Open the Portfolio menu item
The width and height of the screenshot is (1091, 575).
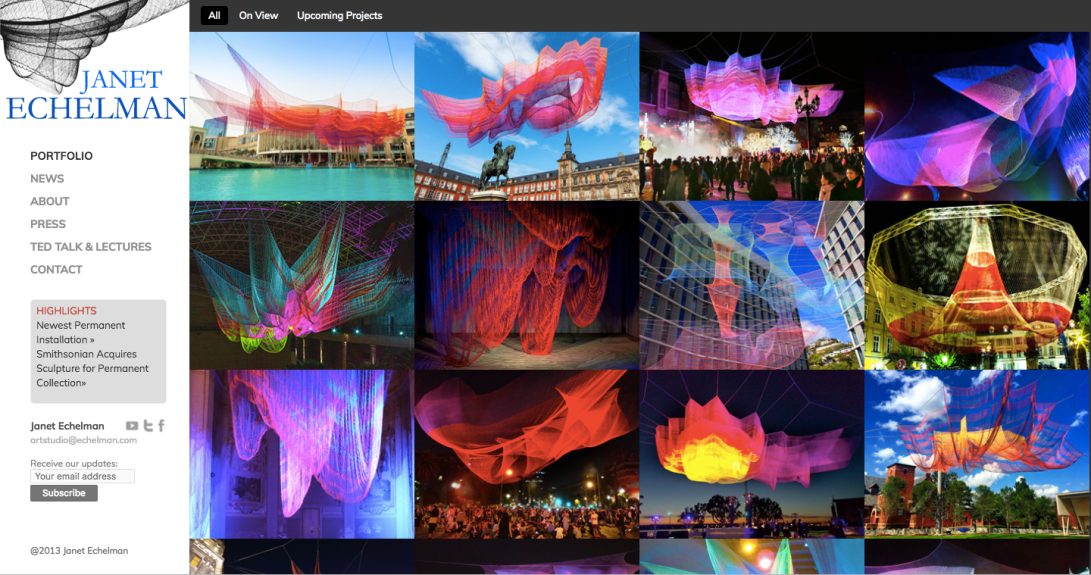pyautogui.click(x=61, y=156)
